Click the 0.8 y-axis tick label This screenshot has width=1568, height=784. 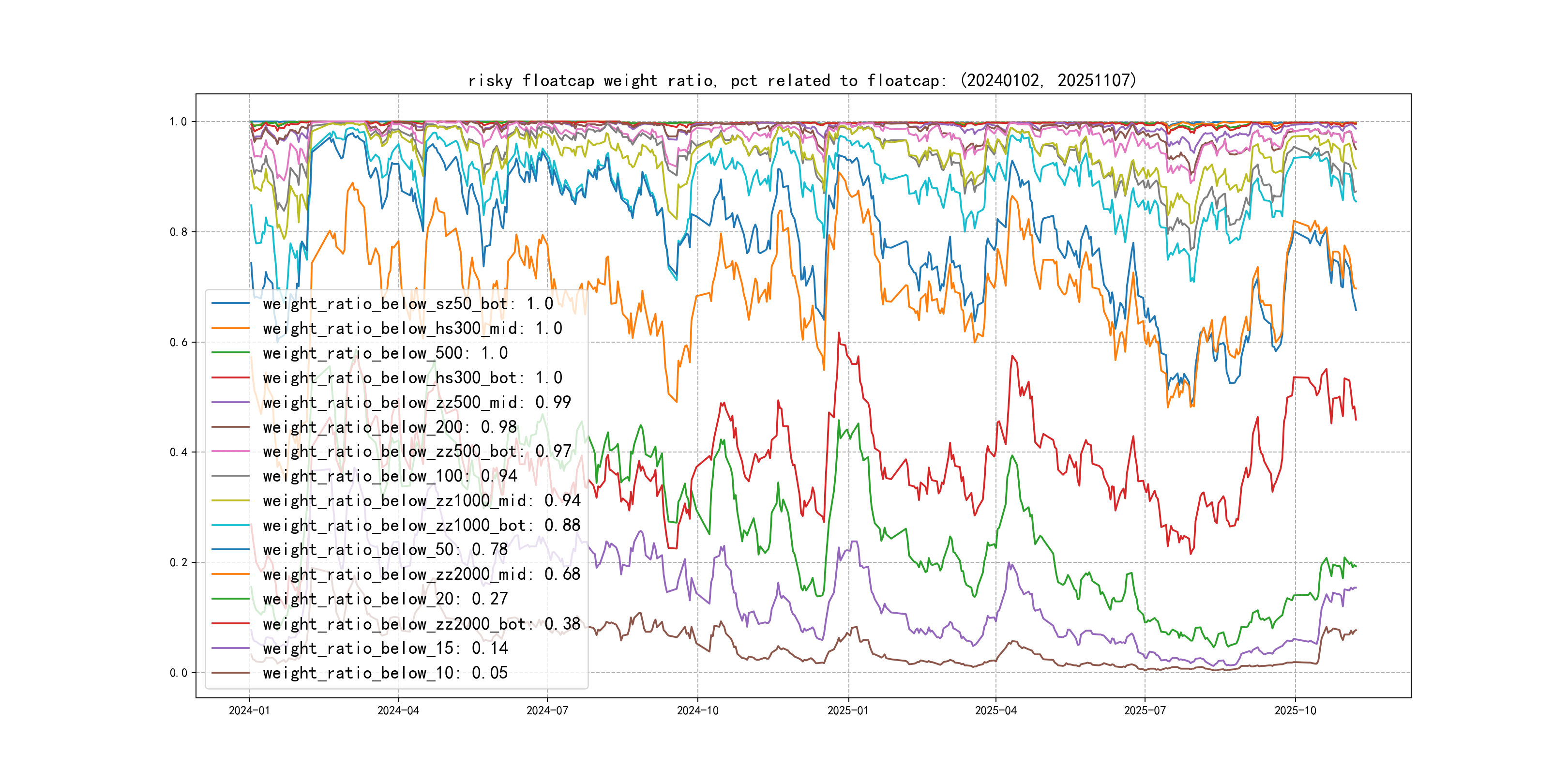tap(179, 232)
